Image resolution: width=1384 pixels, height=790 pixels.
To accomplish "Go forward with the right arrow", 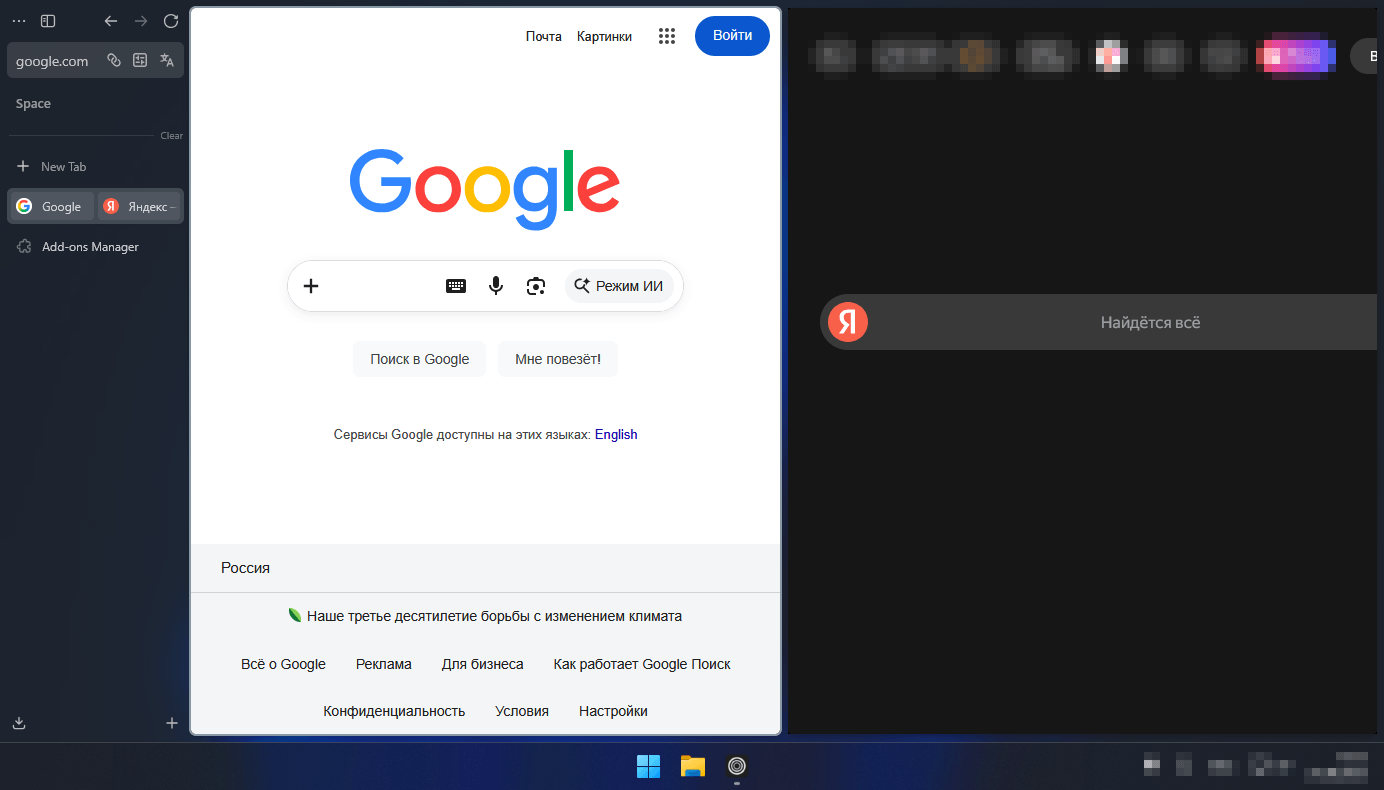I will (141, 21).
